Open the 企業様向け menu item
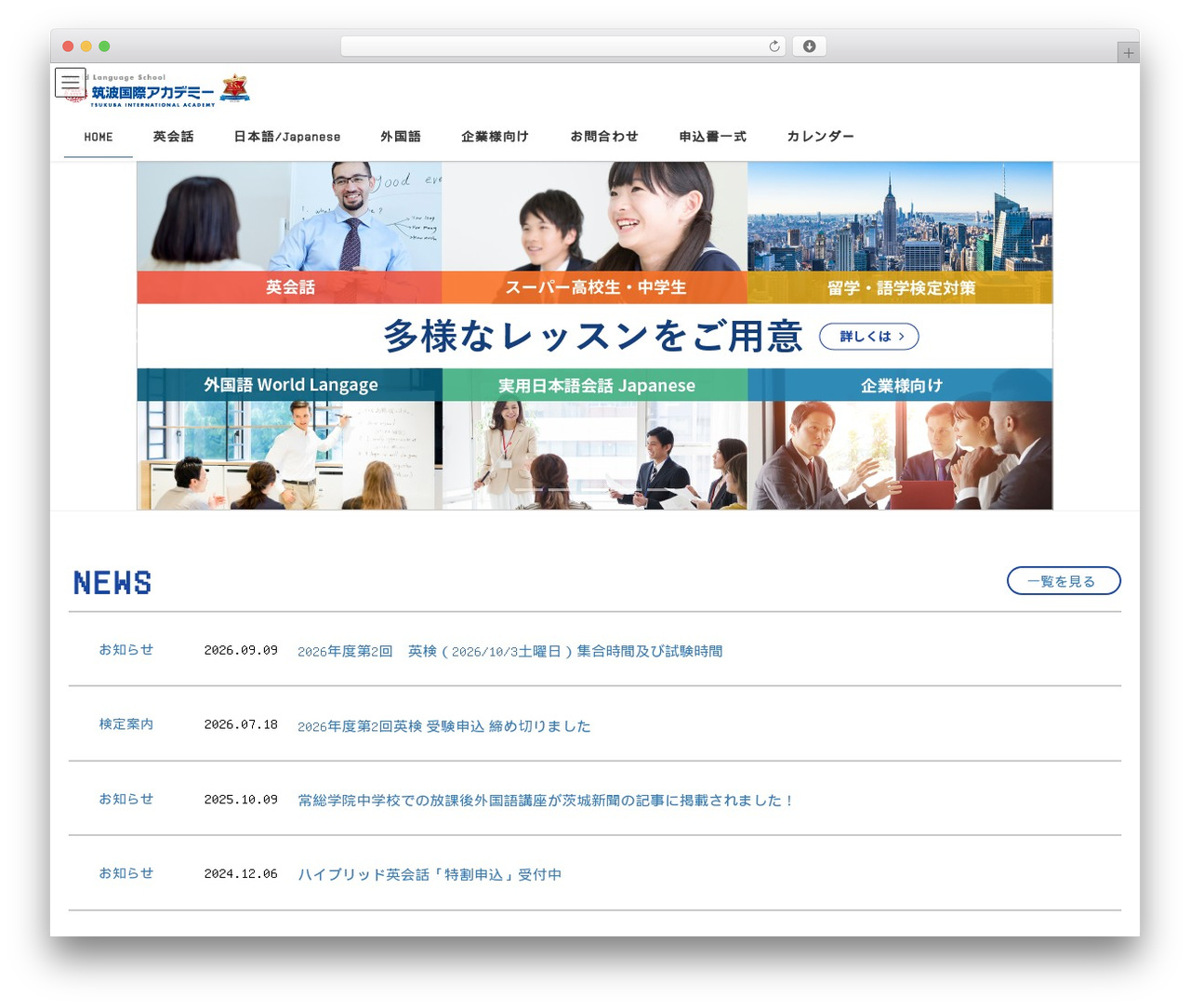Image resolution: width=1190 pixels, height=1008 pixels. (495, 137)
